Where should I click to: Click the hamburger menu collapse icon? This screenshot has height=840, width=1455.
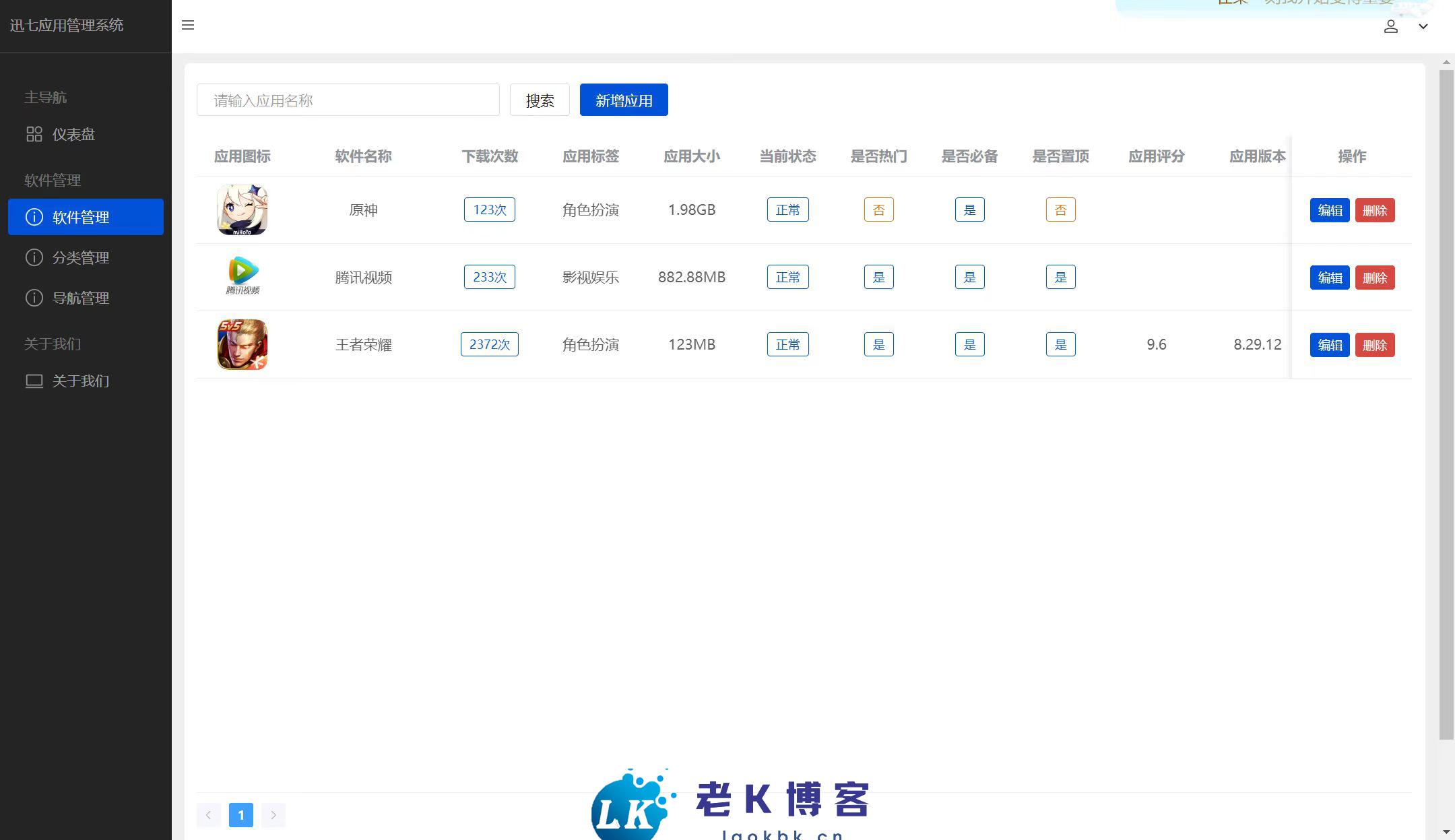188,26
